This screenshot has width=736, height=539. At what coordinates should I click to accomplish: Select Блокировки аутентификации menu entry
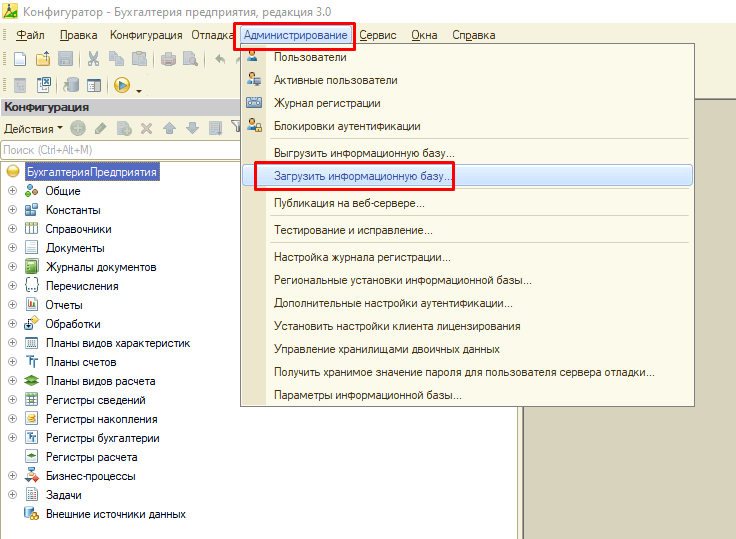[x=468, y=126]
